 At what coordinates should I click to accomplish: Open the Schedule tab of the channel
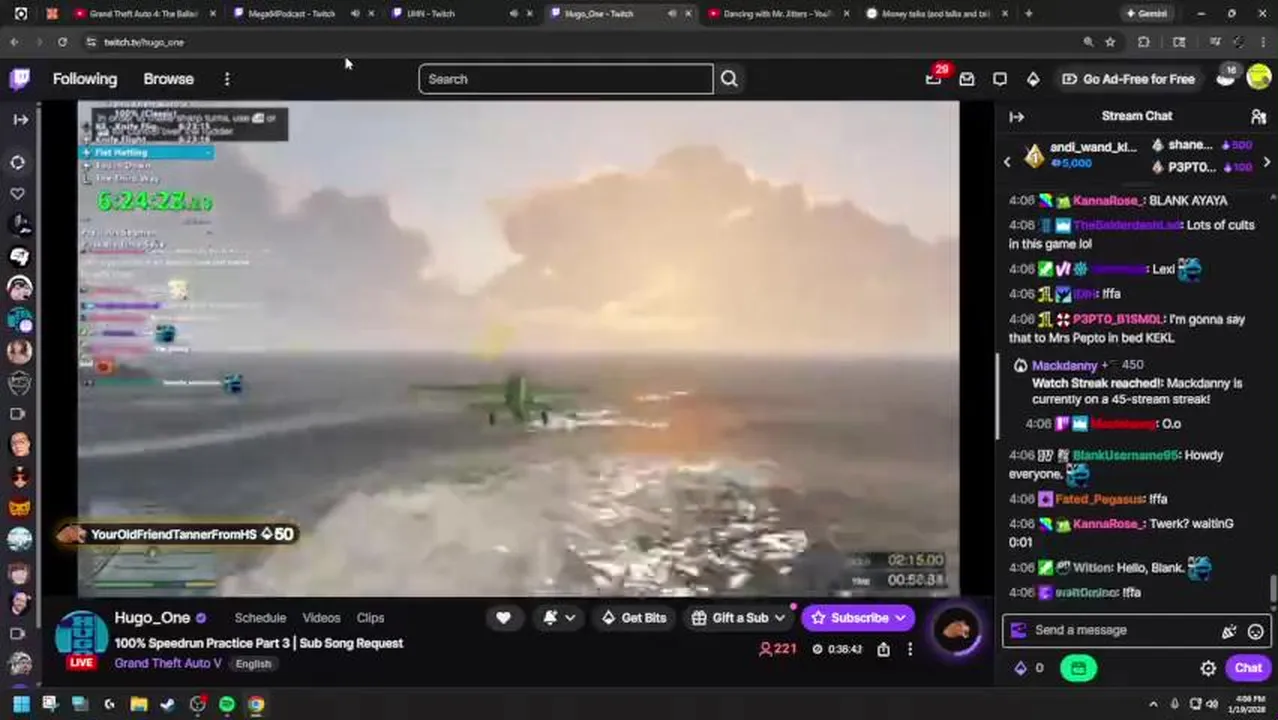click(x=260, y=618)
